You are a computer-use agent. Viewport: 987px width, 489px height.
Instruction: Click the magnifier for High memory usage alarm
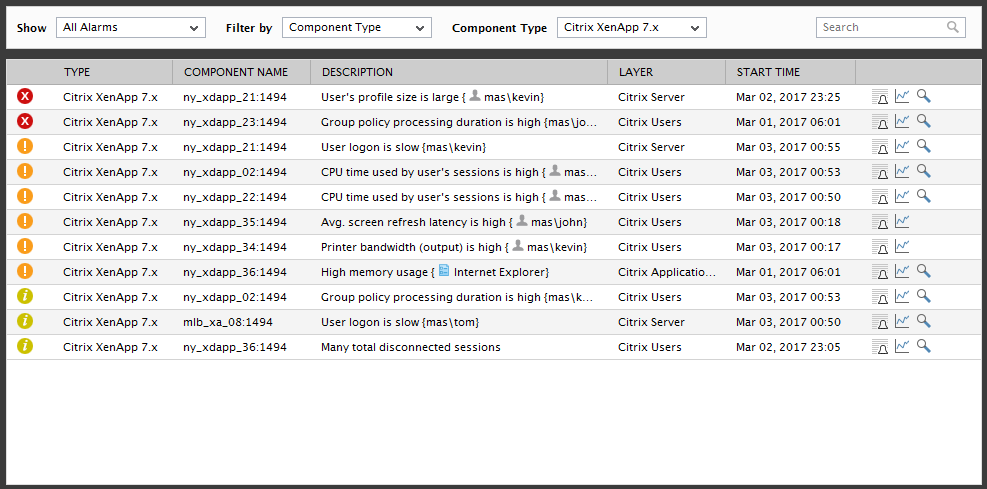pos(923,271)
